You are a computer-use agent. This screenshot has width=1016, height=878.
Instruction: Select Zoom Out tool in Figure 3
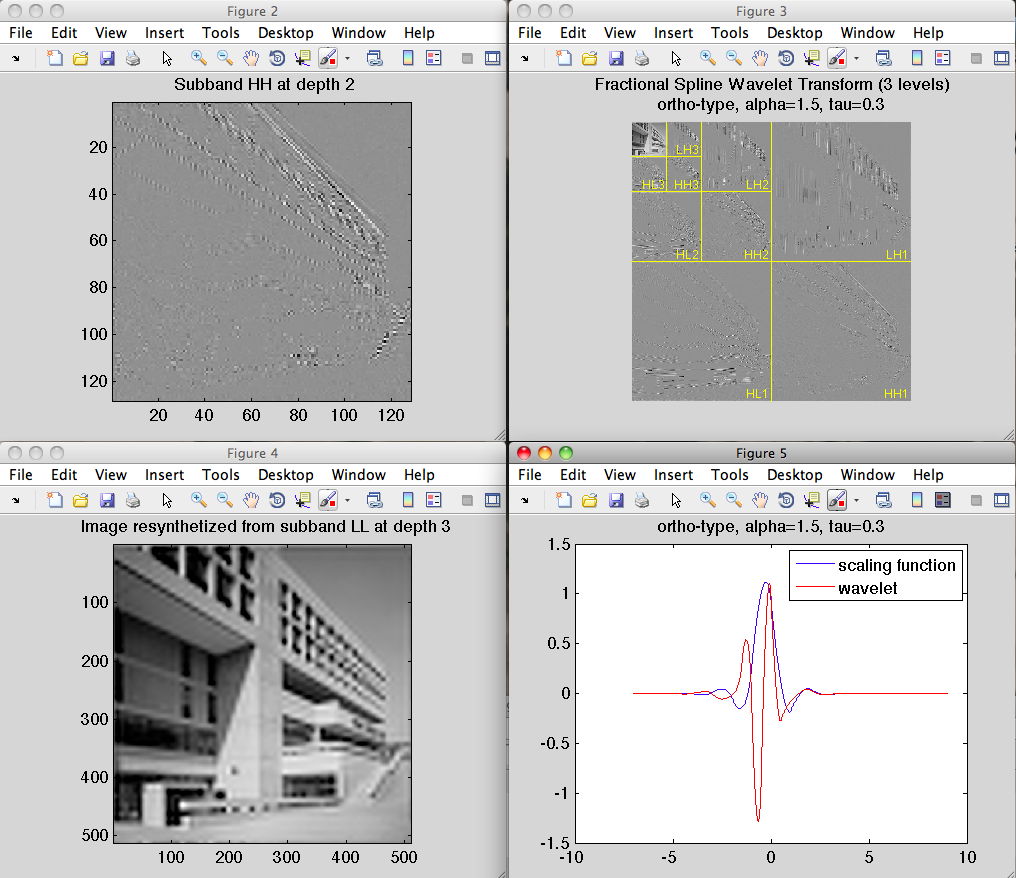coord(733,58)
